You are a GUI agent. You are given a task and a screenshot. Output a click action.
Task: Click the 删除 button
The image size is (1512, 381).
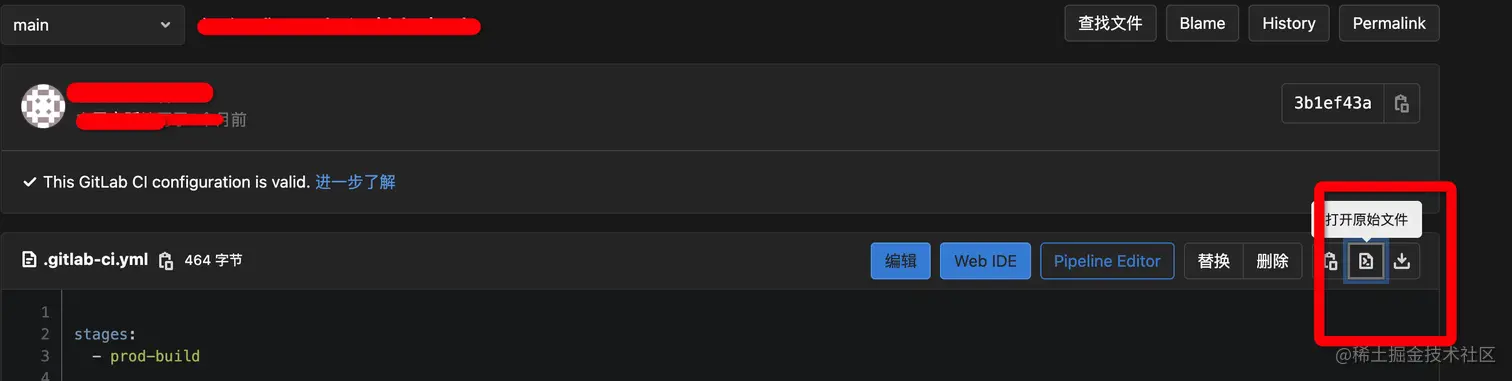click(x=1272, y=261)
